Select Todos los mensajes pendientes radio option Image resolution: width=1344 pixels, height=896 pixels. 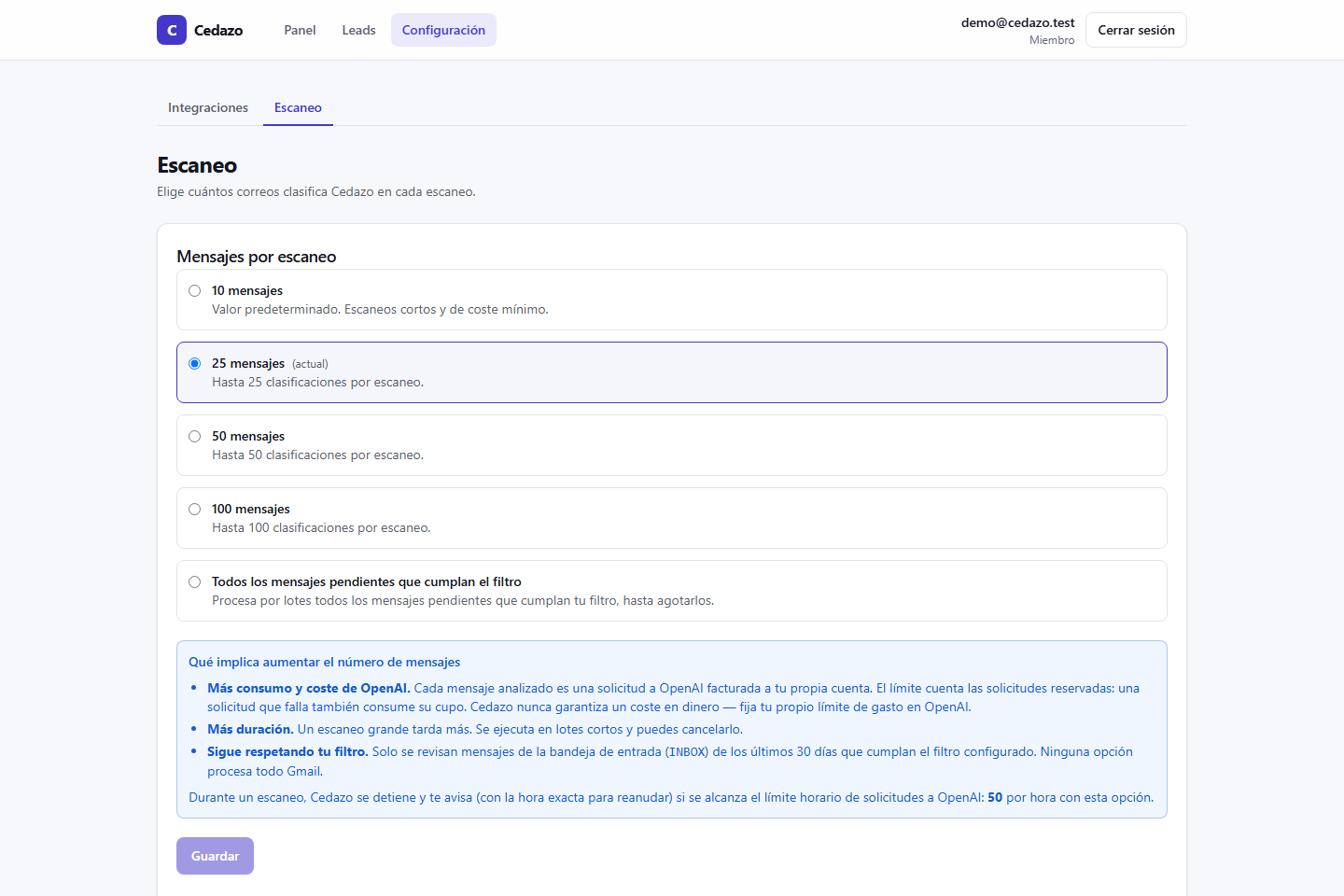coord(194,581)
